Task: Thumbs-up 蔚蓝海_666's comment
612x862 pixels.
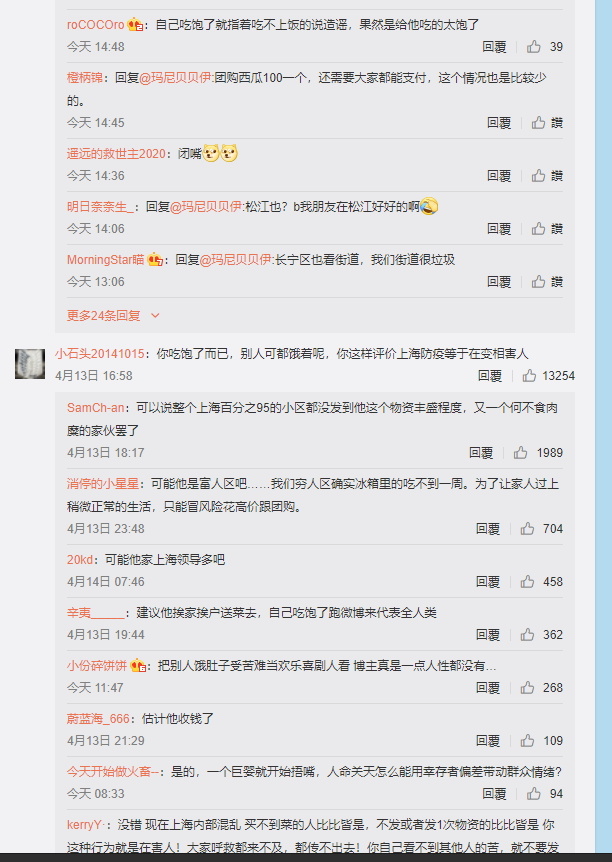Action: pyautogui.click(x=527, y=741)
